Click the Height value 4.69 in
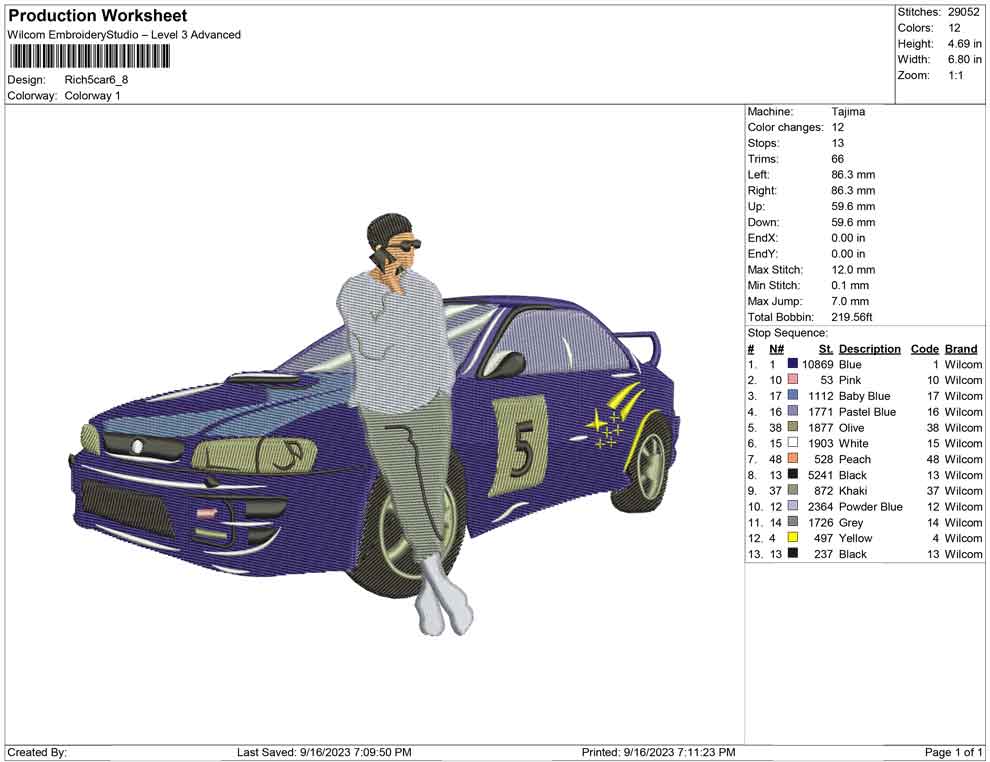 964,44
